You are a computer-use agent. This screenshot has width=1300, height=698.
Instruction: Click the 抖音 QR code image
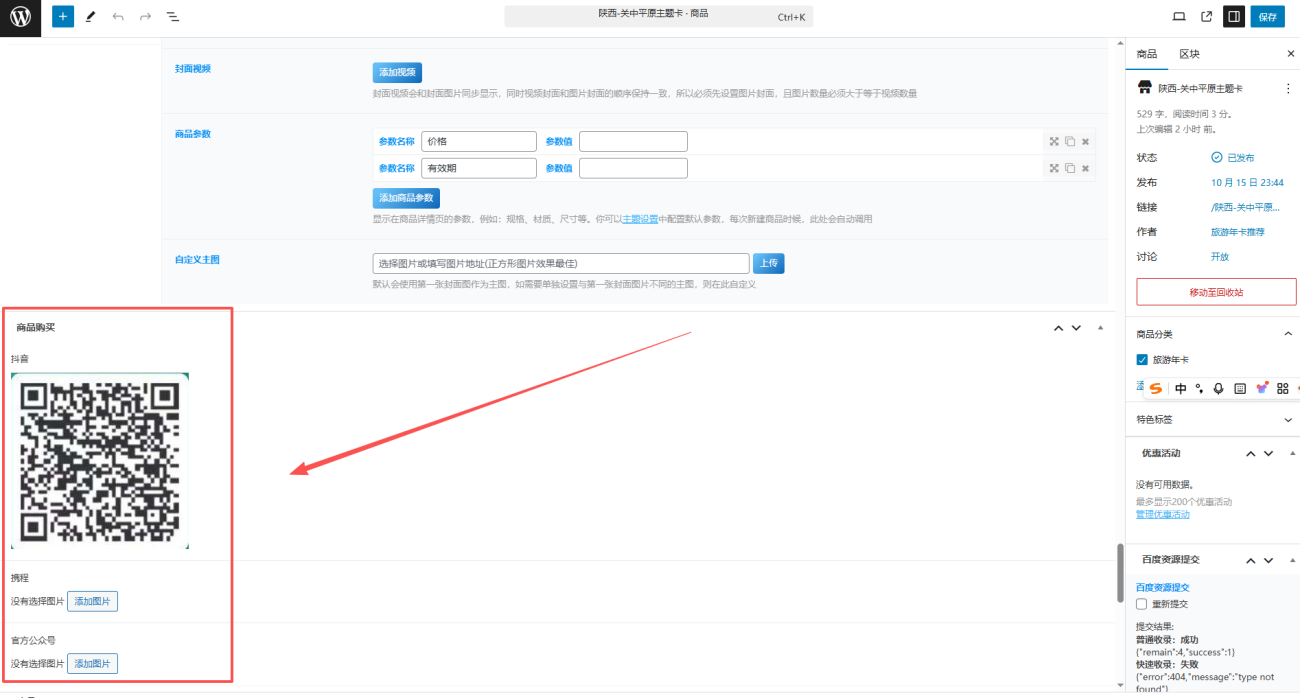[x=100, y=461]
